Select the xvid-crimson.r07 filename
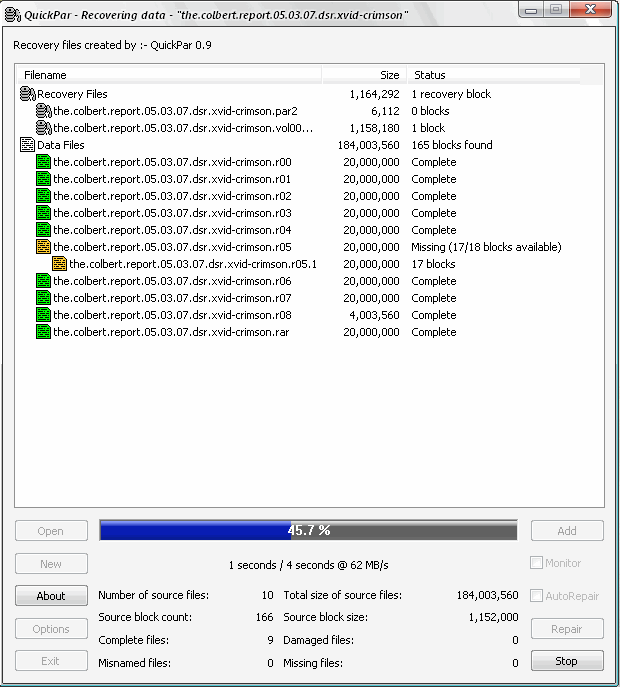 pos(172,298)
